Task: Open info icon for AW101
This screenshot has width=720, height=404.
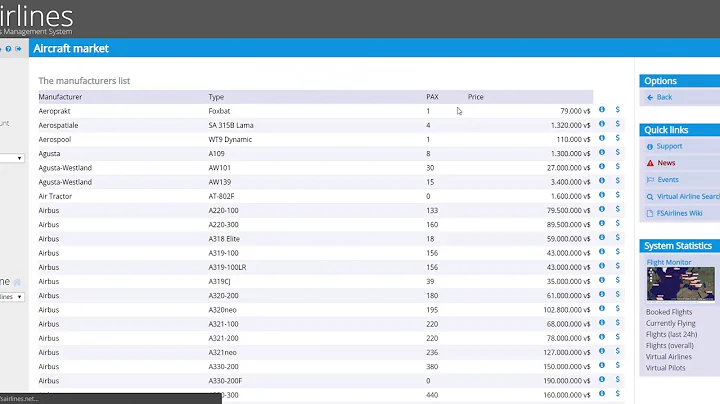Action: coord(602,167)
